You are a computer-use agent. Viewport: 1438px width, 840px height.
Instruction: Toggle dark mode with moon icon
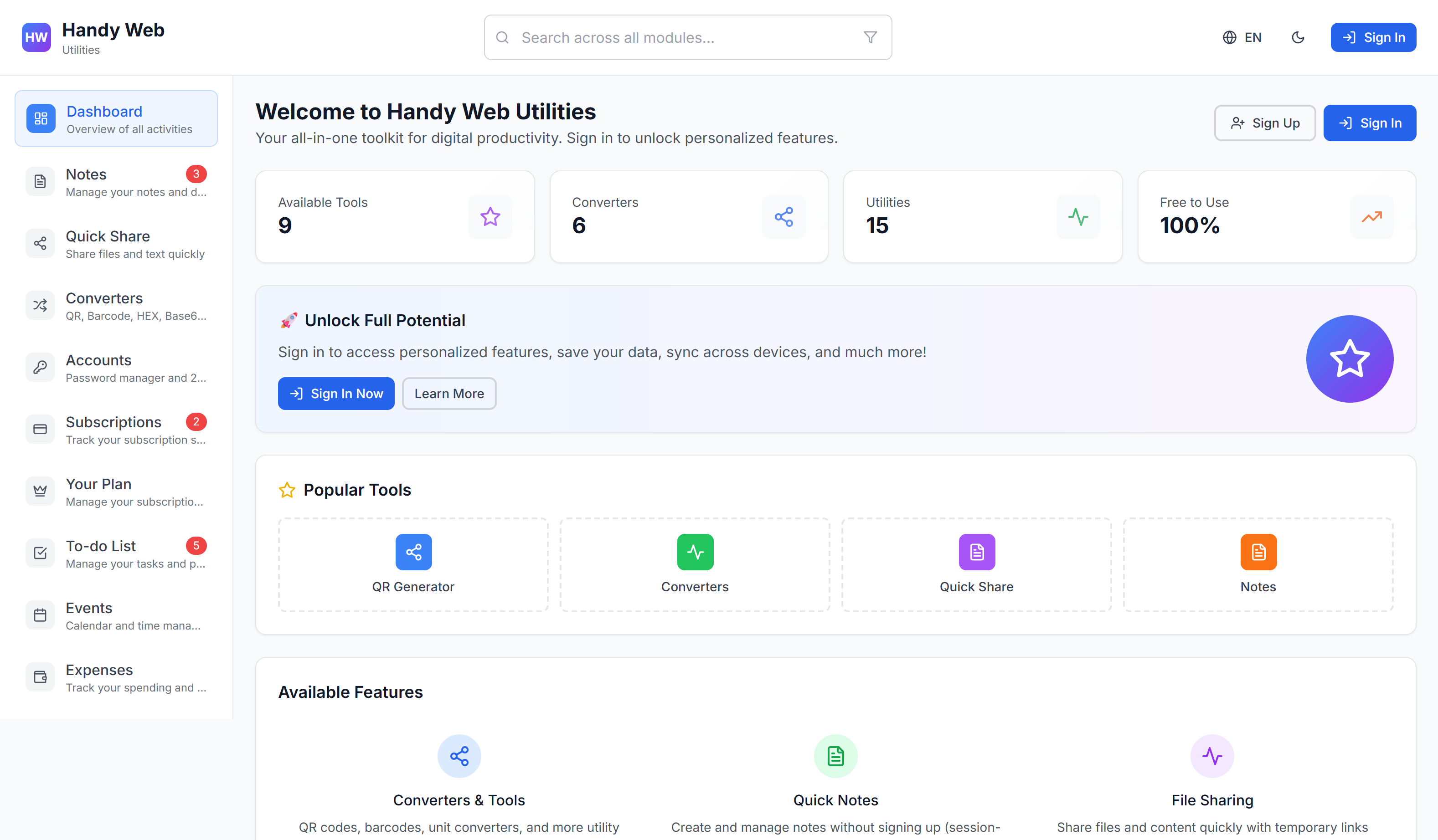point(1298,38)
